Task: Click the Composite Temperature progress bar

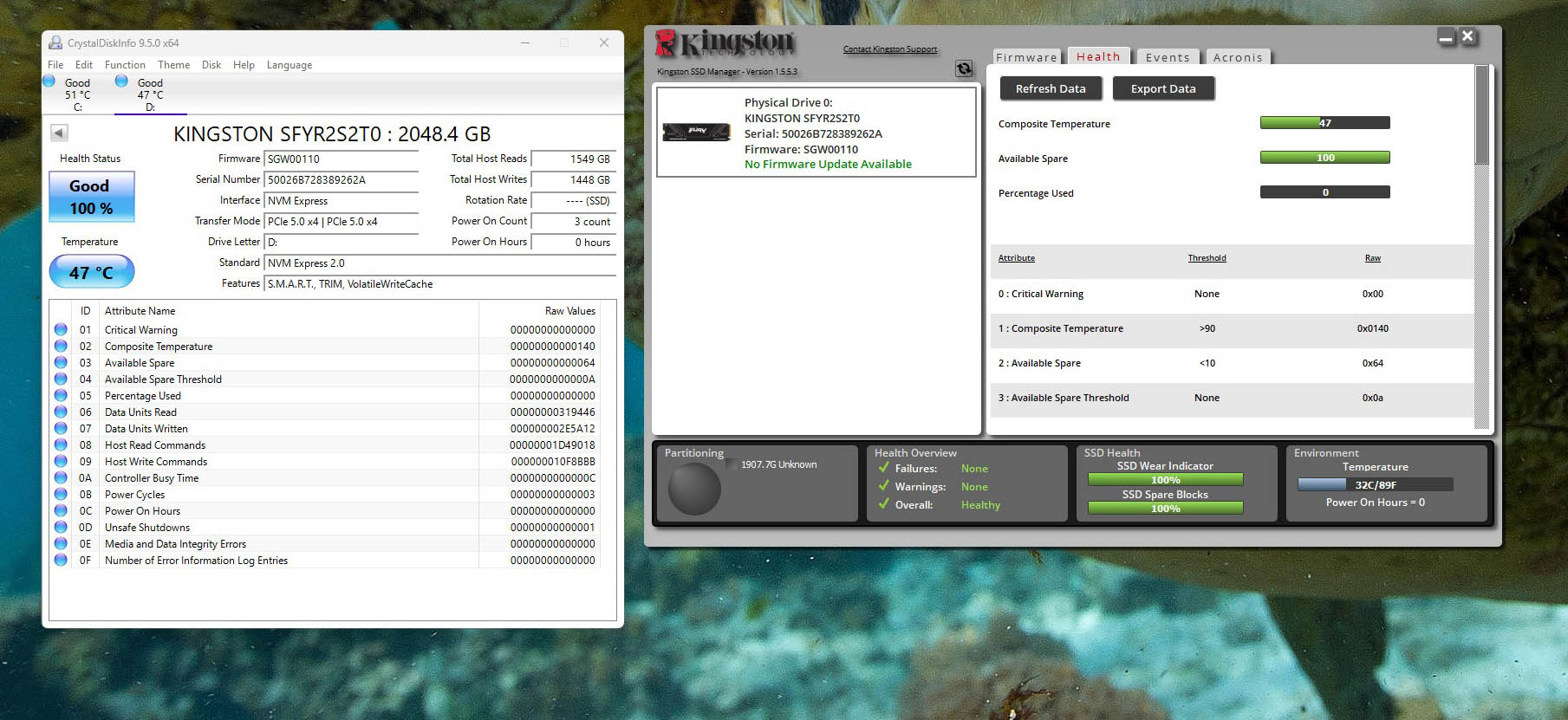Action: 1325,123
